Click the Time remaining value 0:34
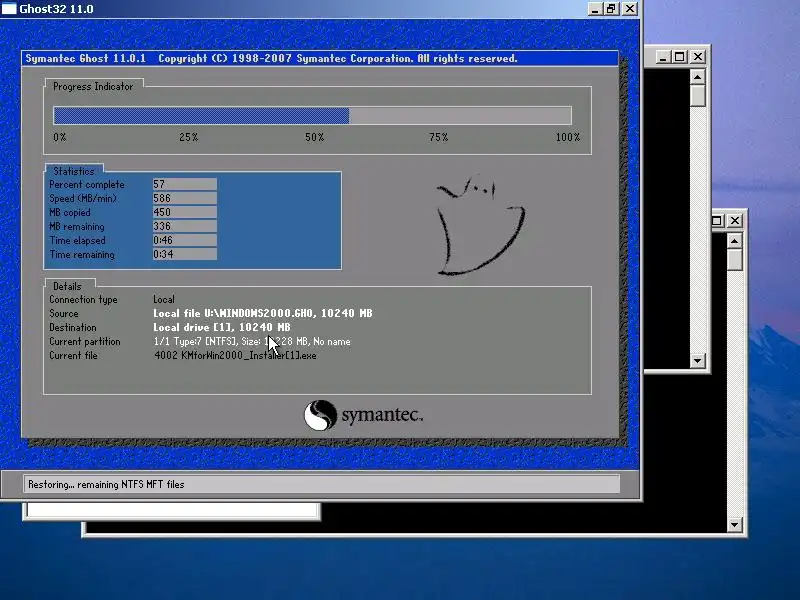The width and height of the screenshot is (800, 600). coord(184,254)
